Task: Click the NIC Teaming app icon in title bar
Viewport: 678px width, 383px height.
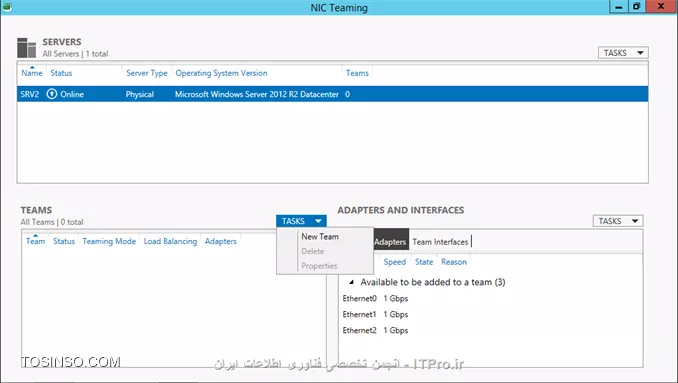Action: click(x=6, y=6)
